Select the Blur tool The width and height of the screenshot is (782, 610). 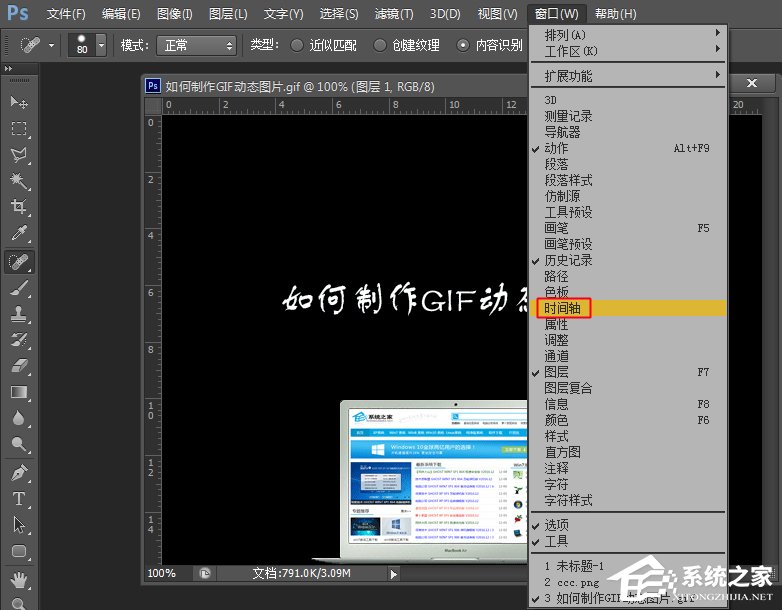(19, 418)
